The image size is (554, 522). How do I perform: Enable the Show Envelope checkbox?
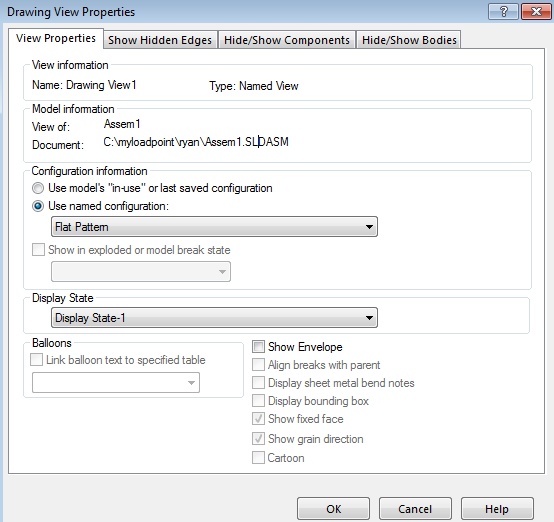coord(258,347)
